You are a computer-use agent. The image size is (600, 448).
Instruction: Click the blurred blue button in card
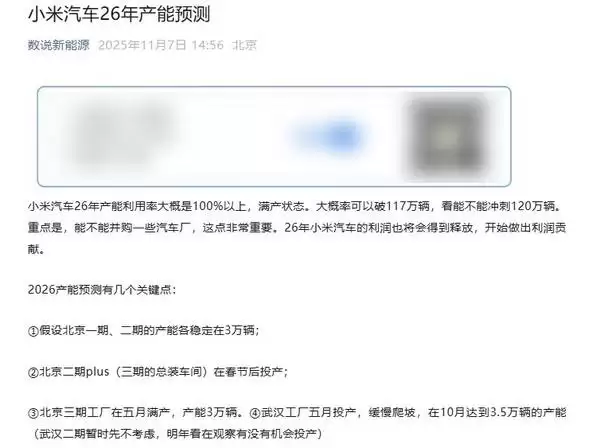[328, 136]
